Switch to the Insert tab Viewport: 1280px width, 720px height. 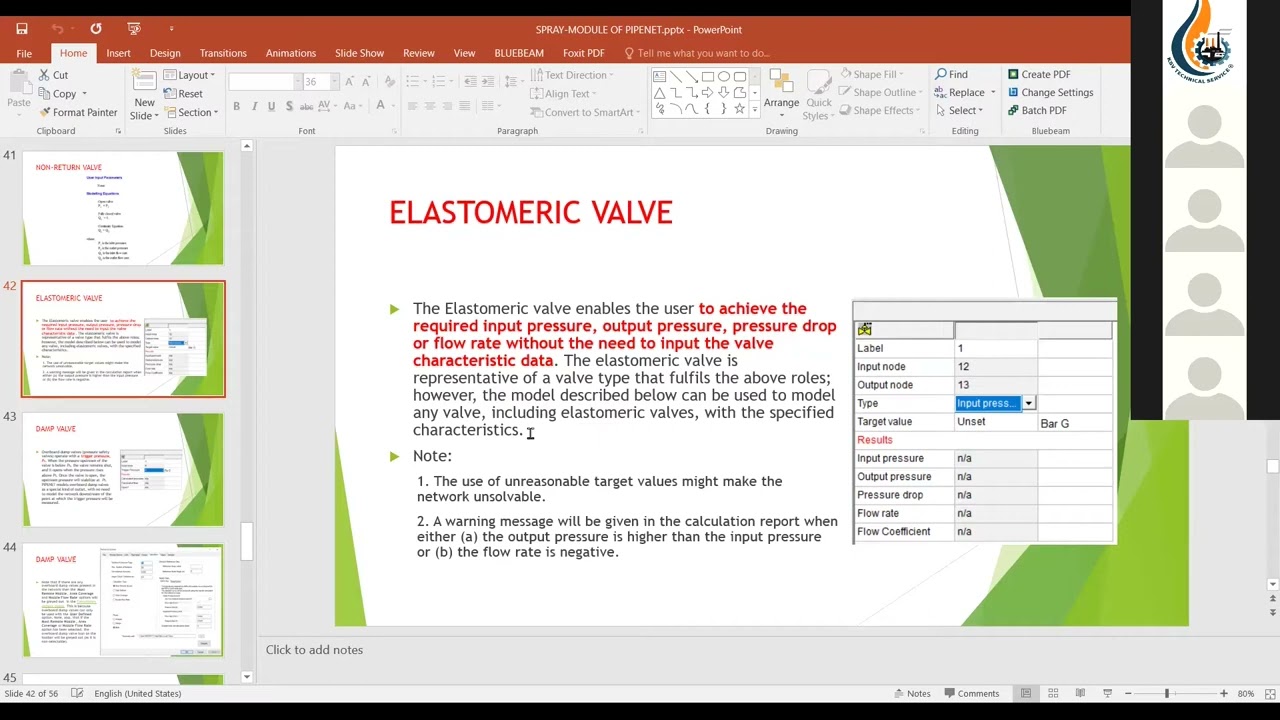coord(118,53)
